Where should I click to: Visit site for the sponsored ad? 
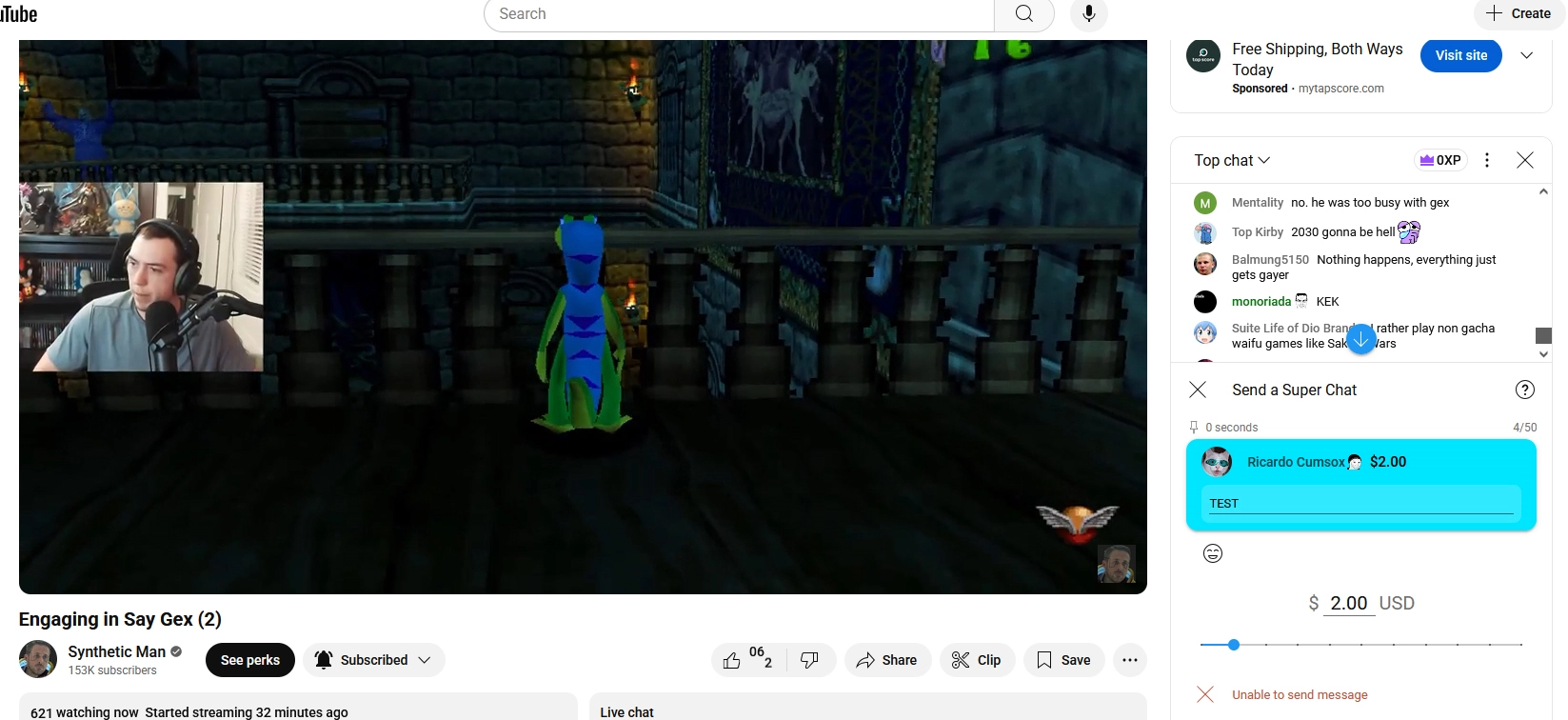1461,55
